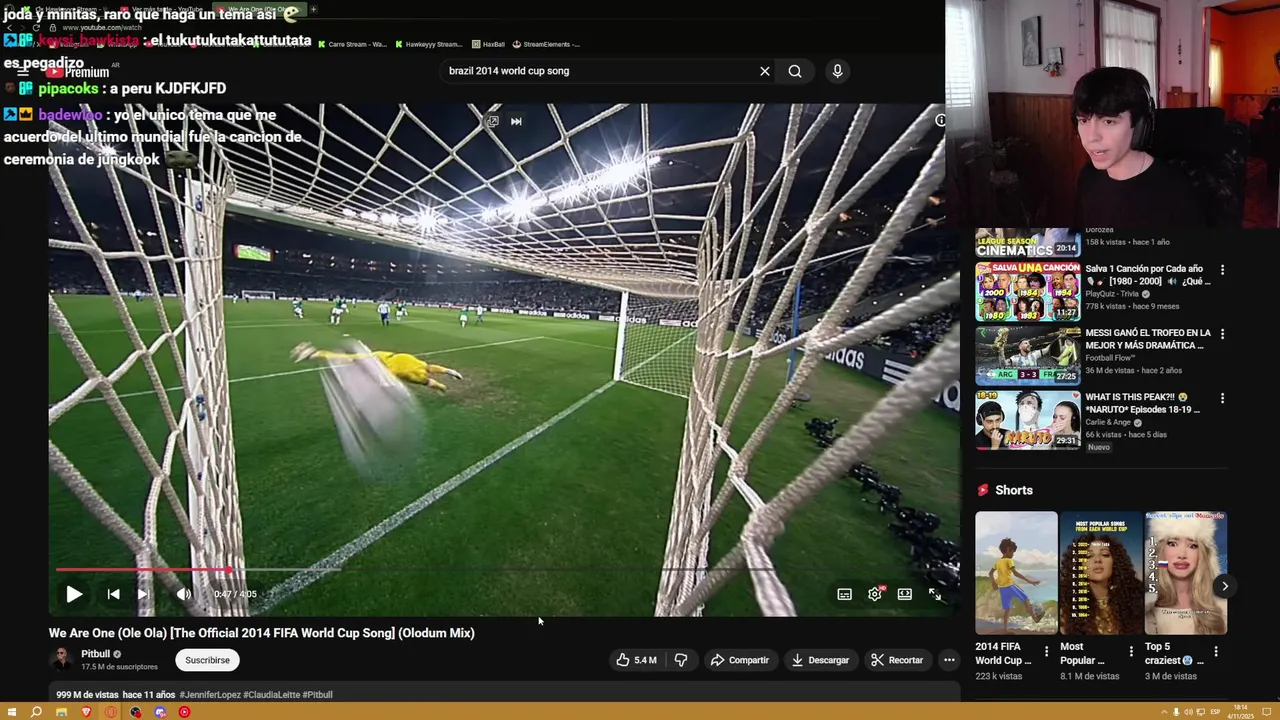1280x720 pixels.
Task: Open options menu for the Messi video
Action: coord(1222,334)
